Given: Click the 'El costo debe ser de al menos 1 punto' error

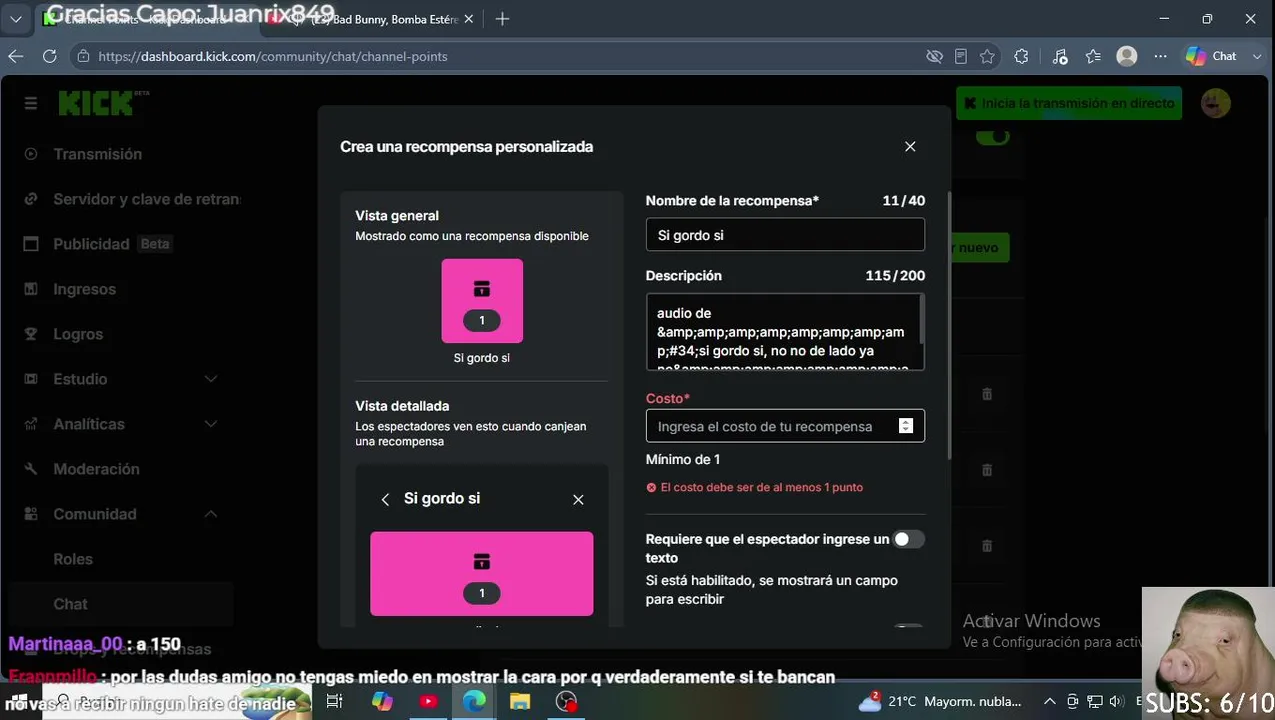Looking at the screenshot, I should (x=762, y=487).
